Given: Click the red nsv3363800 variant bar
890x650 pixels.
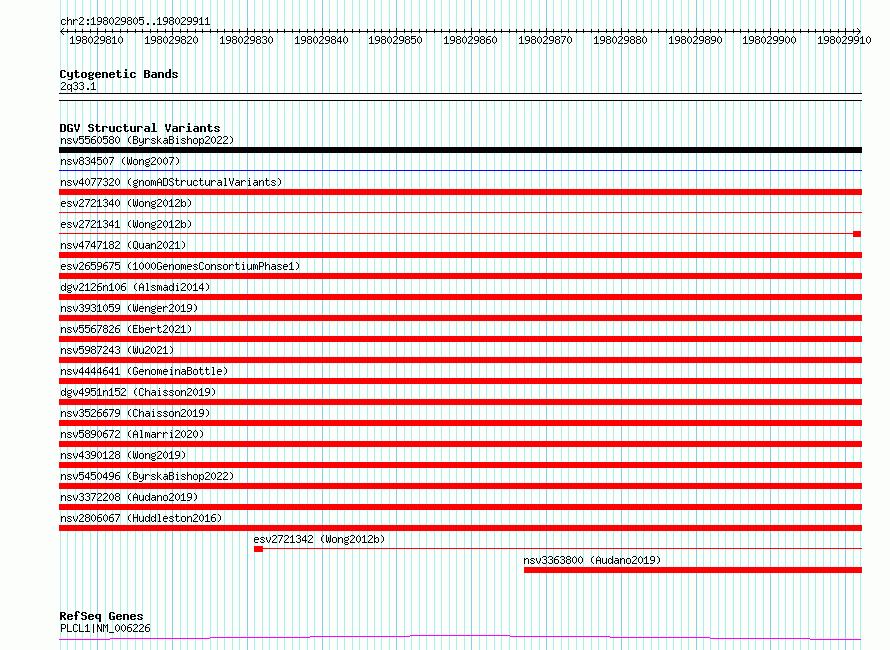Looking at the screenshot, I should [693, 570].
